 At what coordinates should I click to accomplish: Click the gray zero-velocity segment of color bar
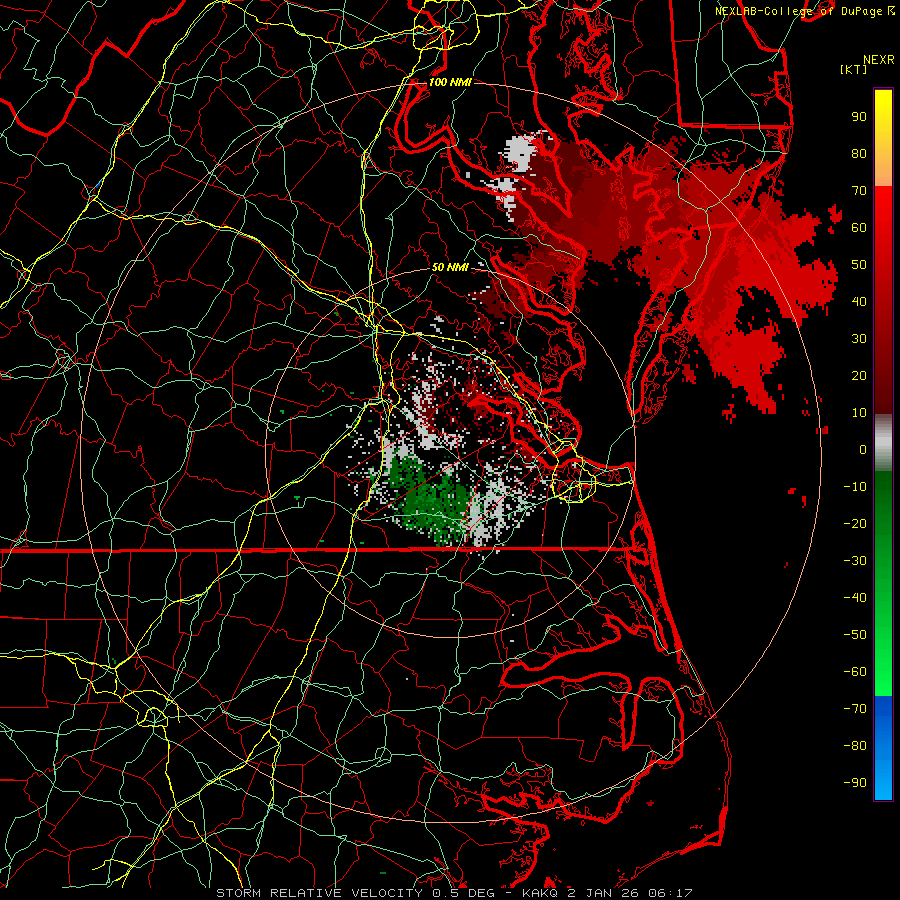(x=883, y=443)
